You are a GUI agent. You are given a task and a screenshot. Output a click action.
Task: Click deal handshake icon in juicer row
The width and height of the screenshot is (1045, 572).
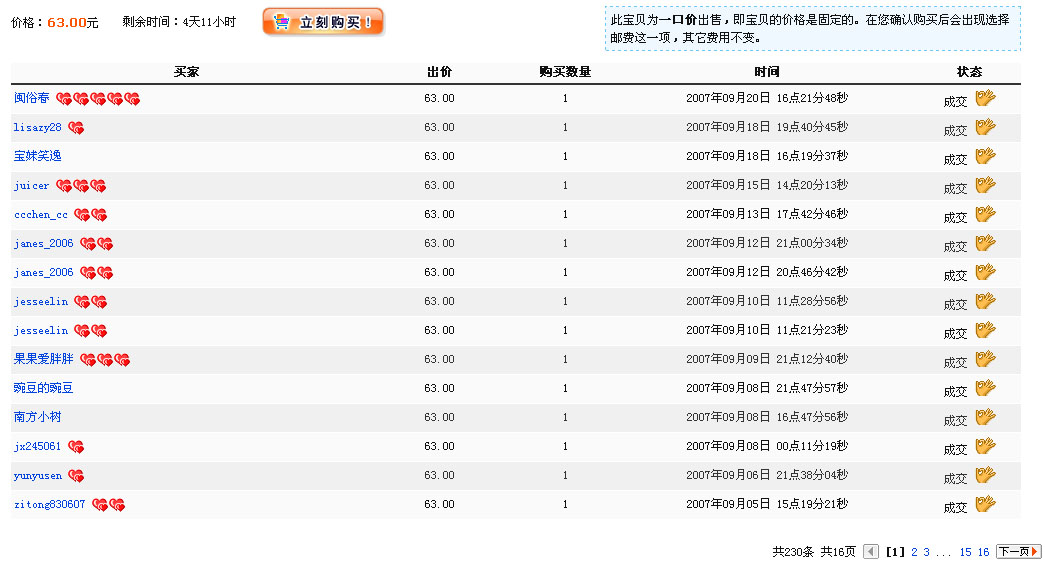coord(986,185)
